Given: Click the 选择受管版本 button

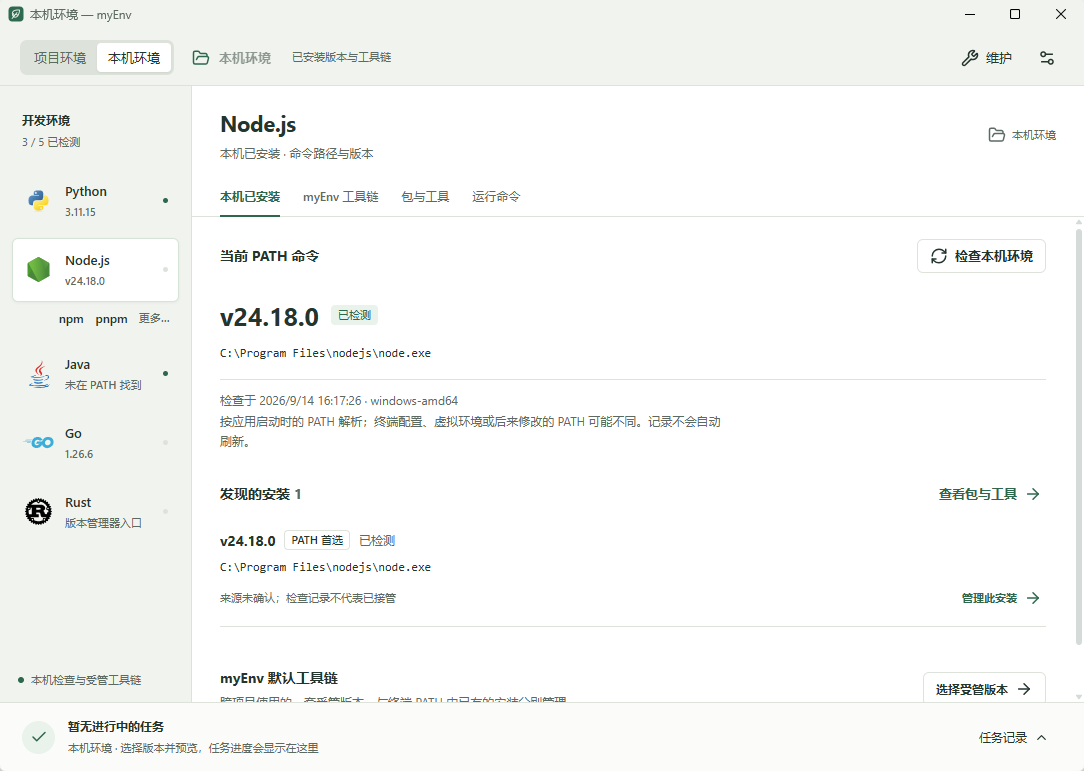Looking at the screenshot, I should point(984,689).
